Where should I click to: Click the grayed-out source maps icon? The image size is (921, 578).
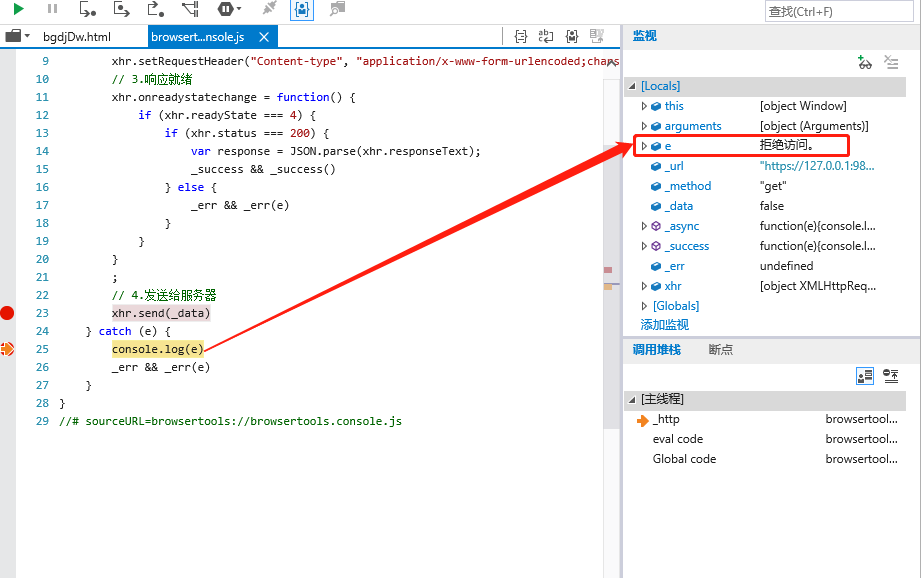coord(597,36)
